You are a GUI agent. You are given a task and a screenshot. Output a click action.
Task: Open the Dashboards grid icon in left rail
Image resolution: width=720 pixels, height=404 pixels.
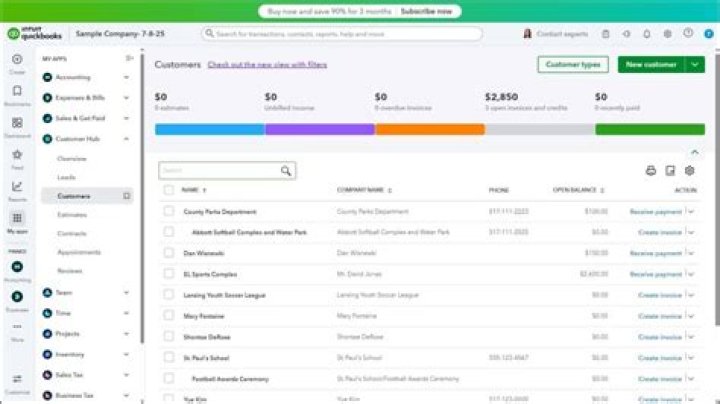17,123
